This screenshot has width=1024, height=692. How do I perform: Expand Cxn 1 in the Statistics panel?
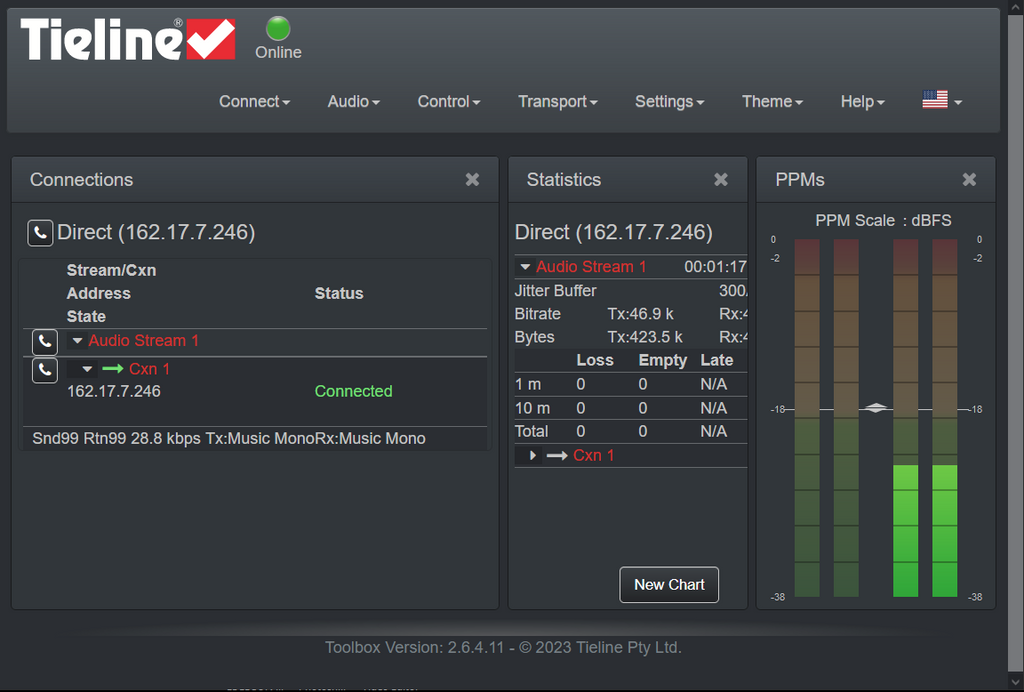coord(533,456)
